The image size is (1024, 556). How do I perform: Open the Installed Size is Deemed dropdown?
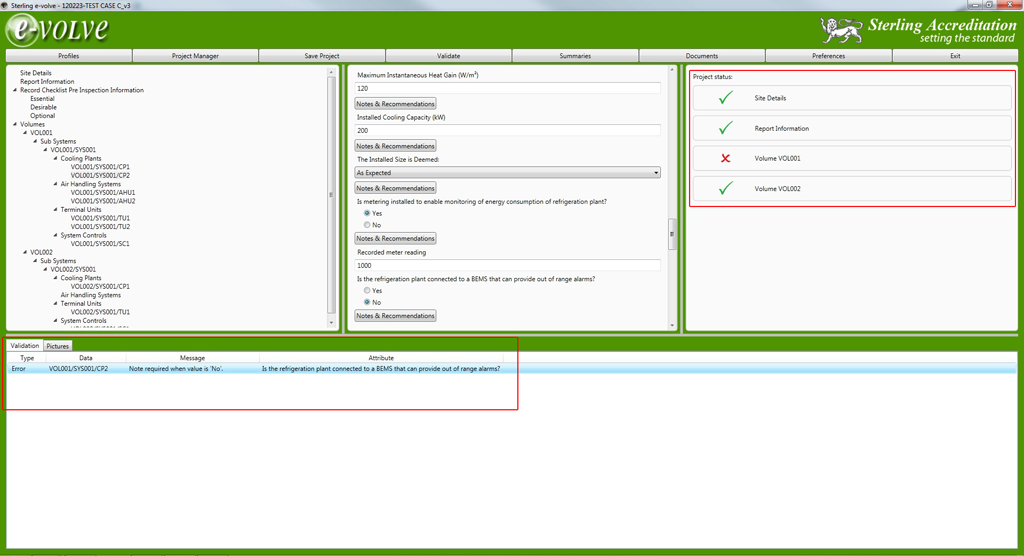pos(507,172)
